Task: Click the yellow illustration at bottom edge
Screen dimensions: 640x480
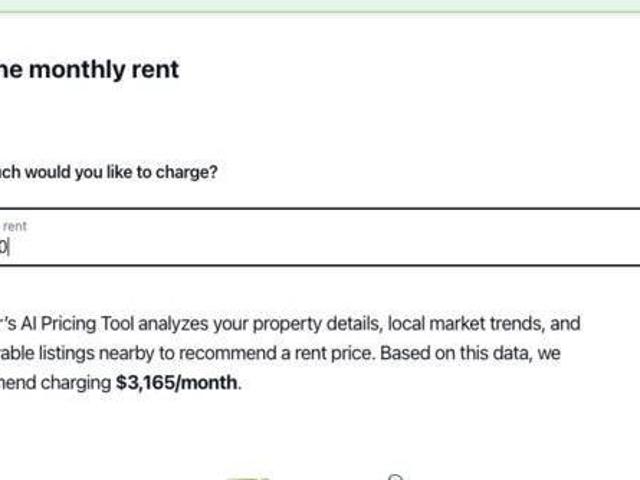Action: point(248,477)
